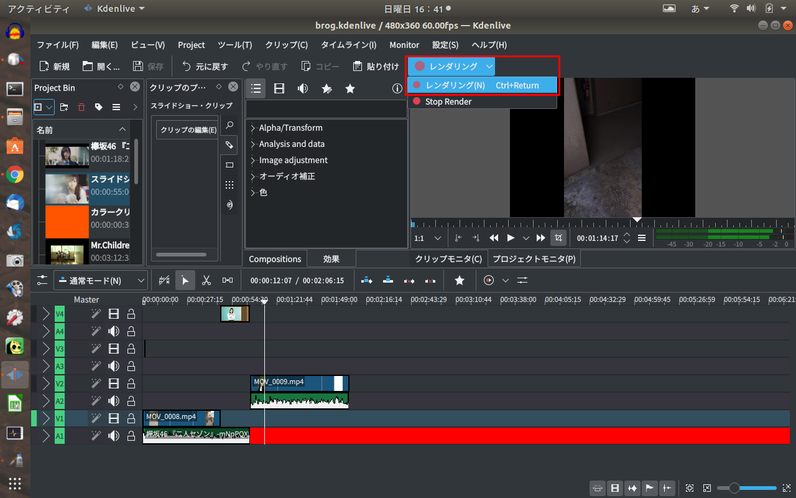Delete clip with the Project Bin trash icon
Viewport: 796px width, 498px height.
point(81,107)
